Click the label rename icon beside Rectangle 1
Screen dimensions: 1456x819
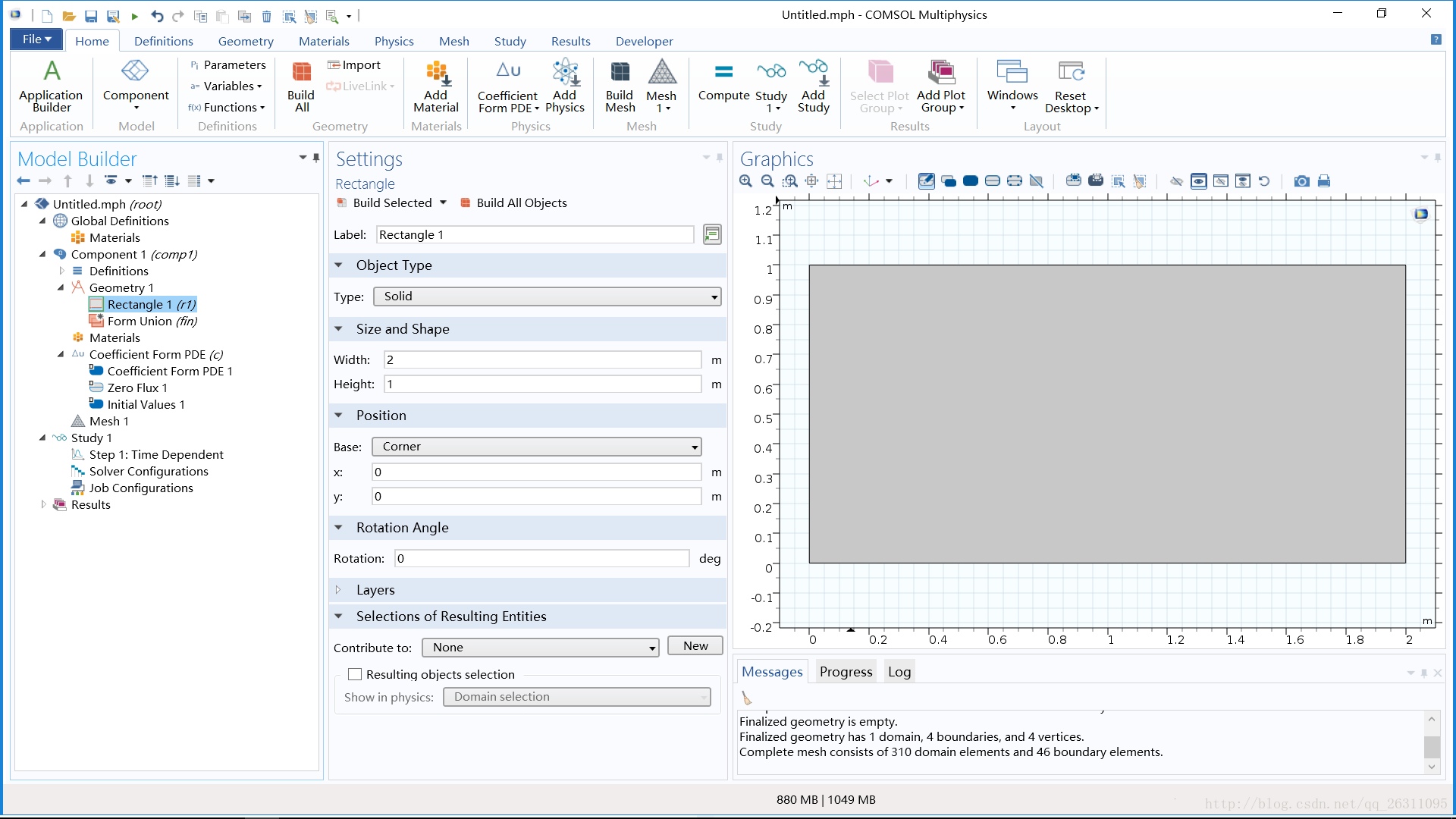pos(712,234)
